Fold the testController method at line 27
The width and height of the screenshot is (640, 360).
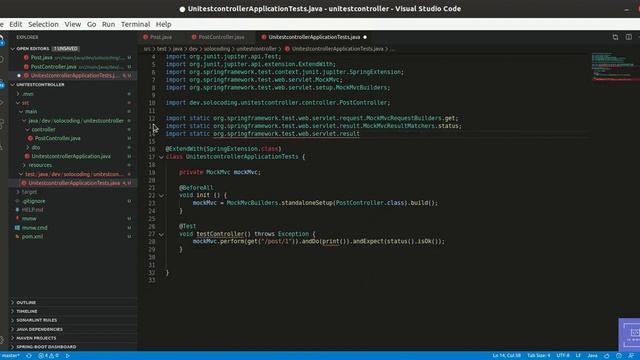(161, 235)
